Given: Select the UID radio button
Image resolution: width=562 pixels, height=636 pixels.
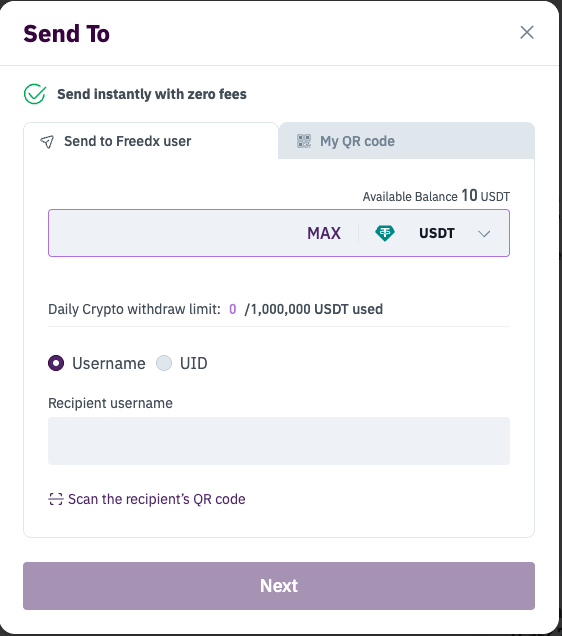Looking at the screenshot, I should click(164, 363).
